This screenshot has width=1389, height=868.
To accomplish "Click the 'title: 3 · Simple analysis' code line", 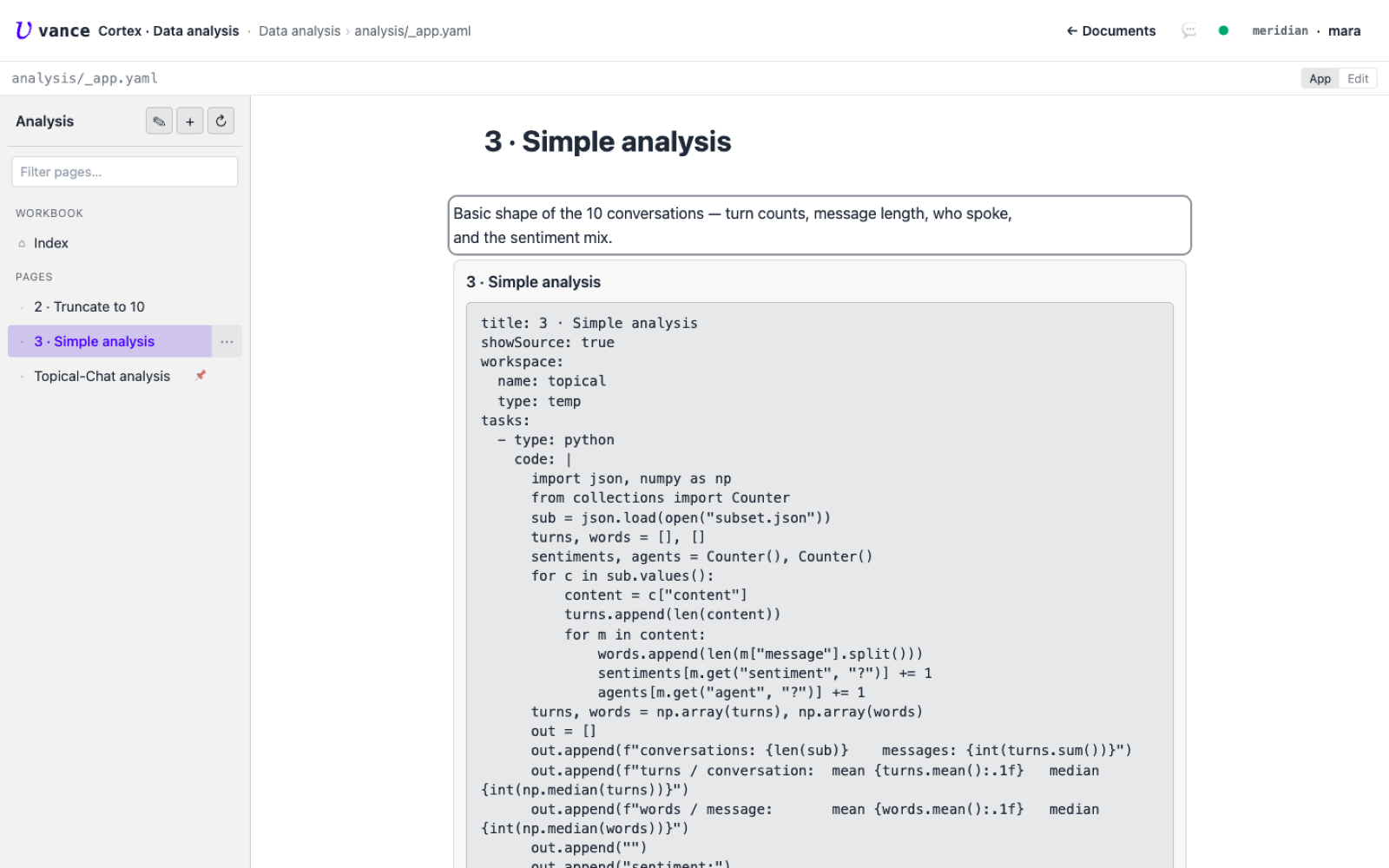I will pyautogui.click(x=589, y=323).
